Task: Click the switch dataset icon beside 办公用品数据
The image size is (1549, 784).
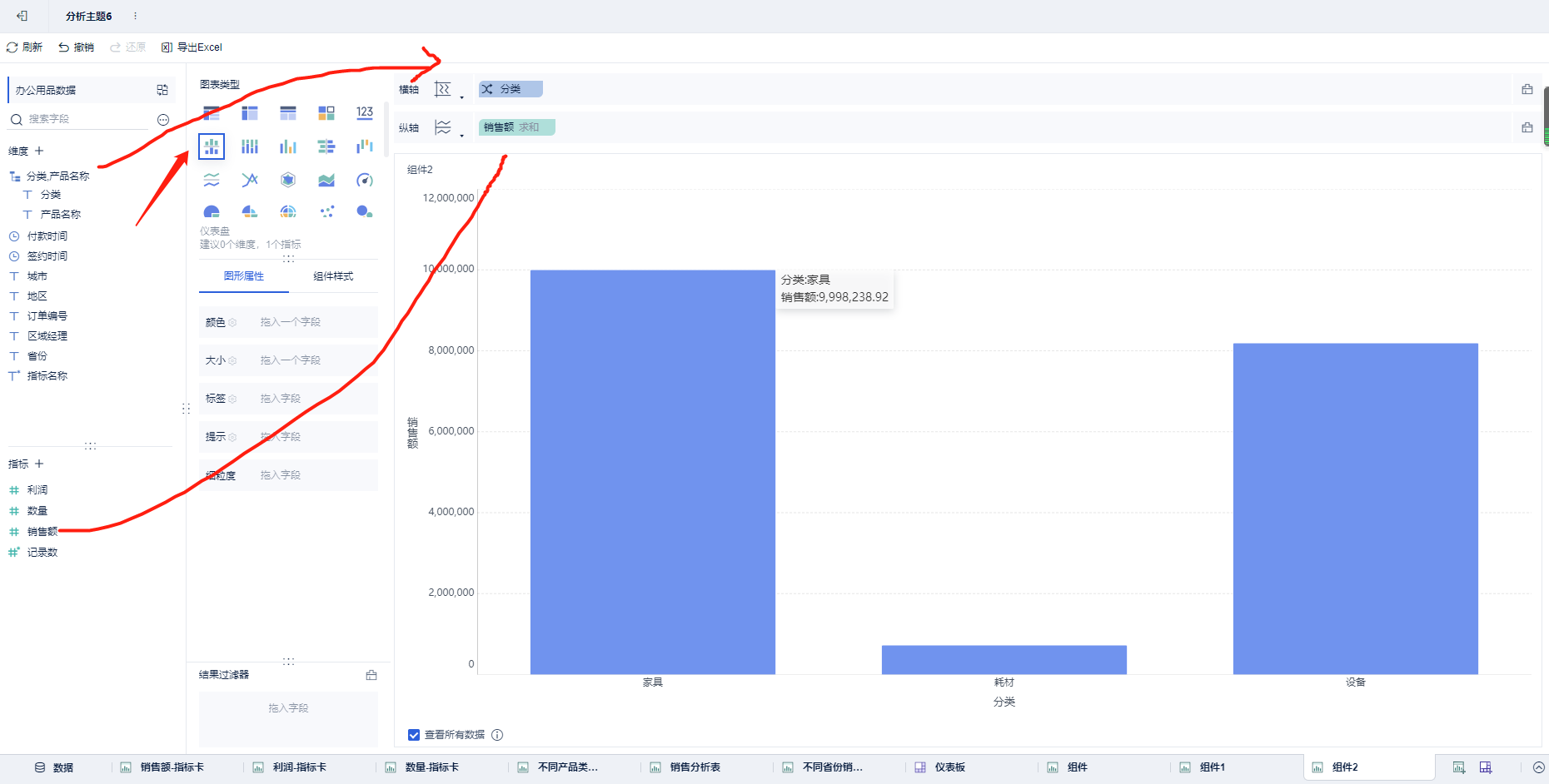Action: [162, 90]
